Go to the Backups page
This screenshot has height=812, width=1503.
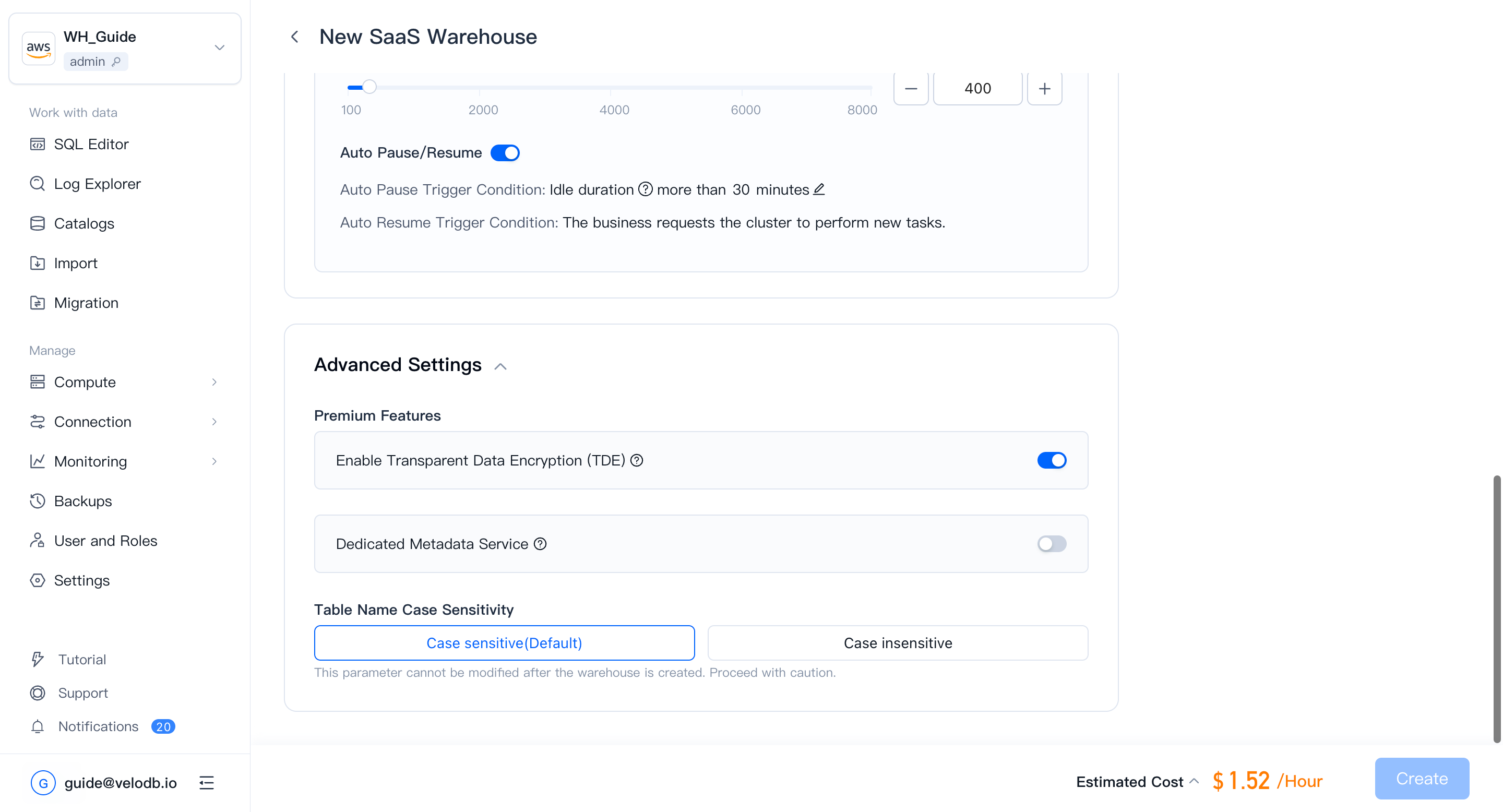[x=83, y=501]
